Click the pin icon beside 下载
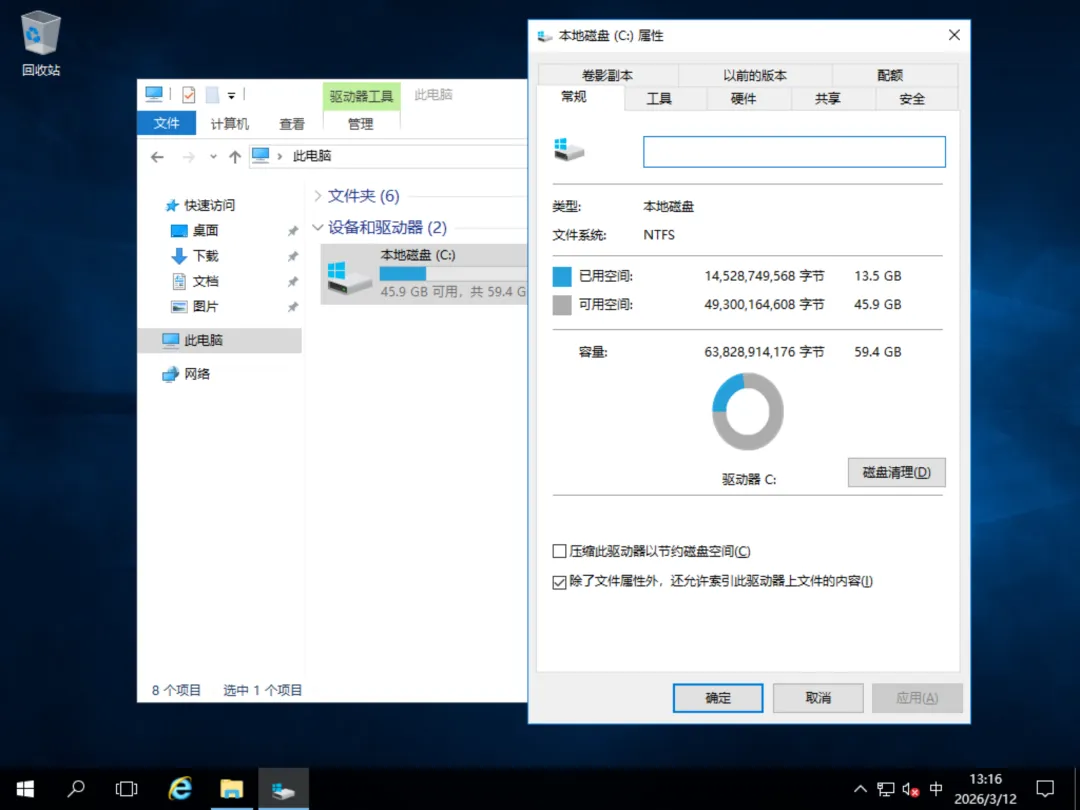1080x810 pixels. click(293, 257)
